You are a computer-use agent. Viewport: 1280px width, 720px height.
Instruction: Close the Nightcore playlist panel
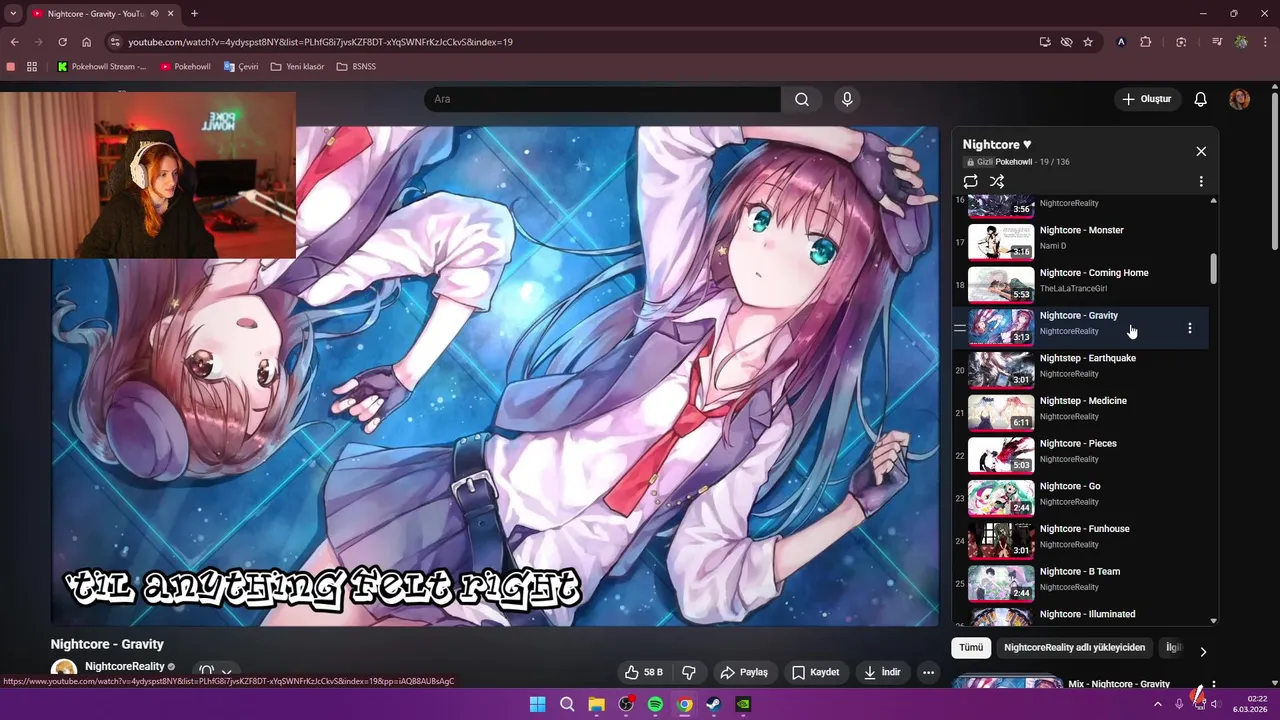coord(1201,151)
